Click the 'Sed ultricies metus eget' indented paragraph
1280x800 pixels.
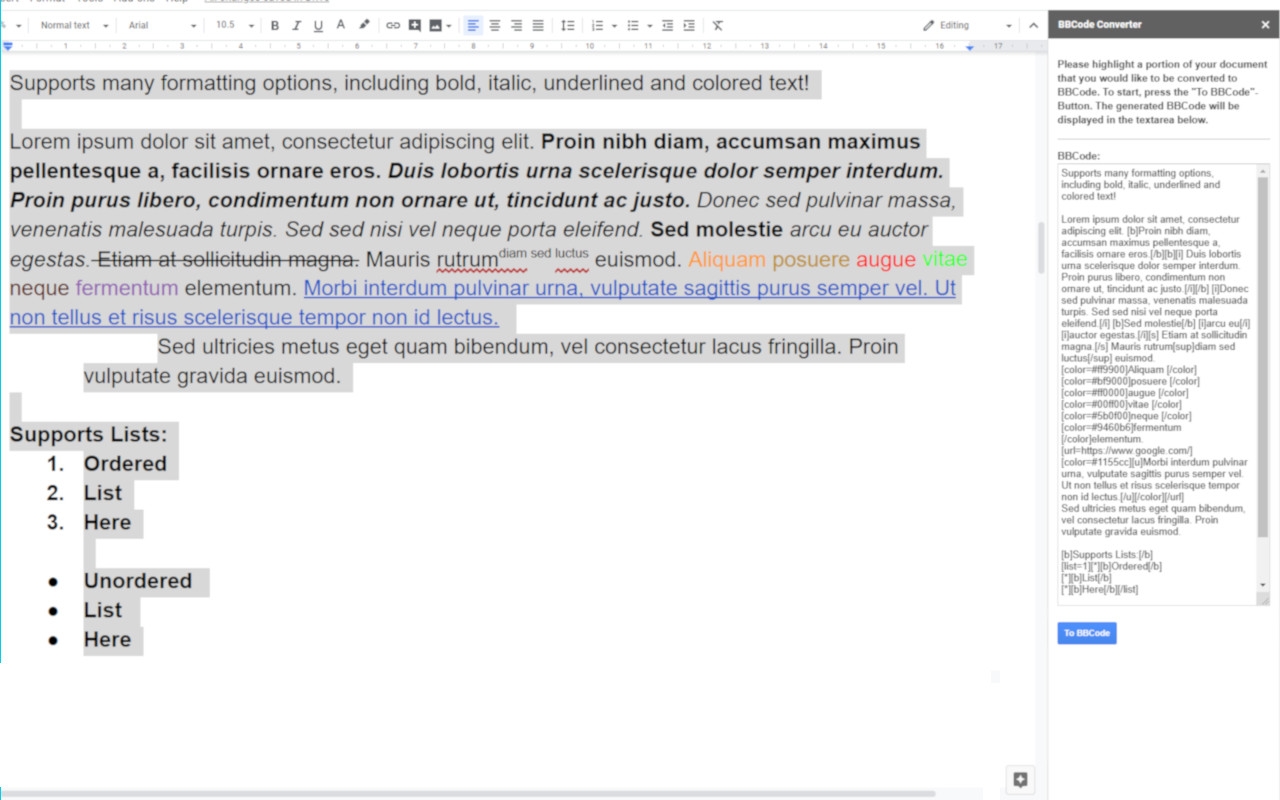click(491, 362)
